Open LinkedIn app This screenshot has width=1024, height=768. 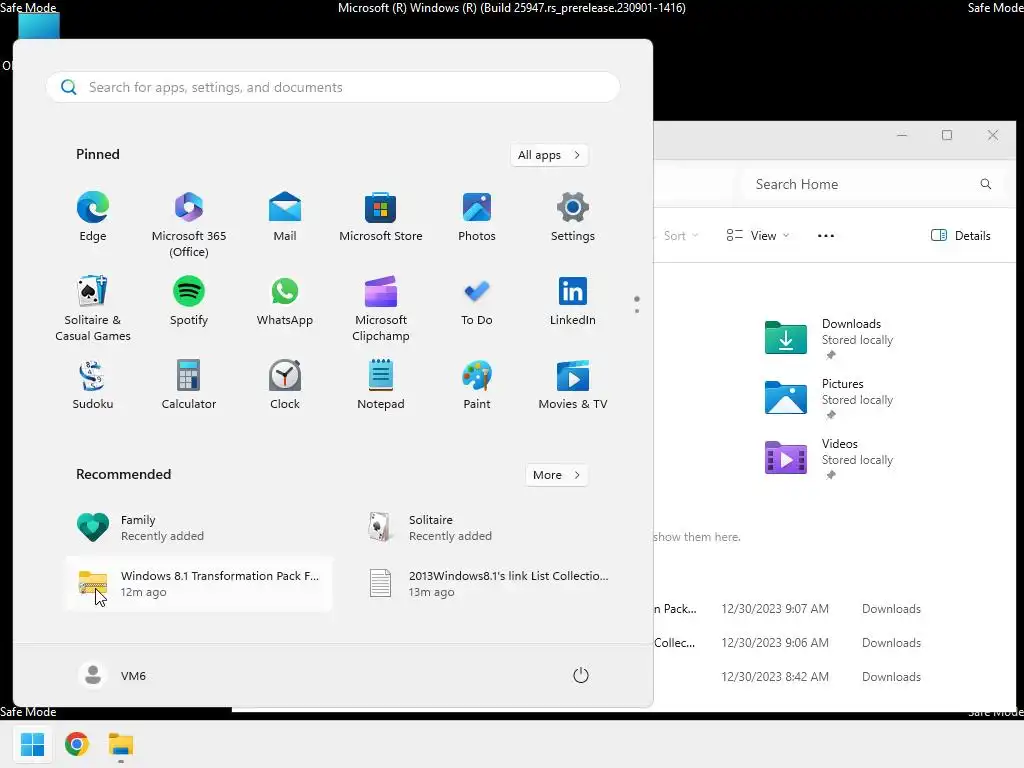tap(573, 301)
